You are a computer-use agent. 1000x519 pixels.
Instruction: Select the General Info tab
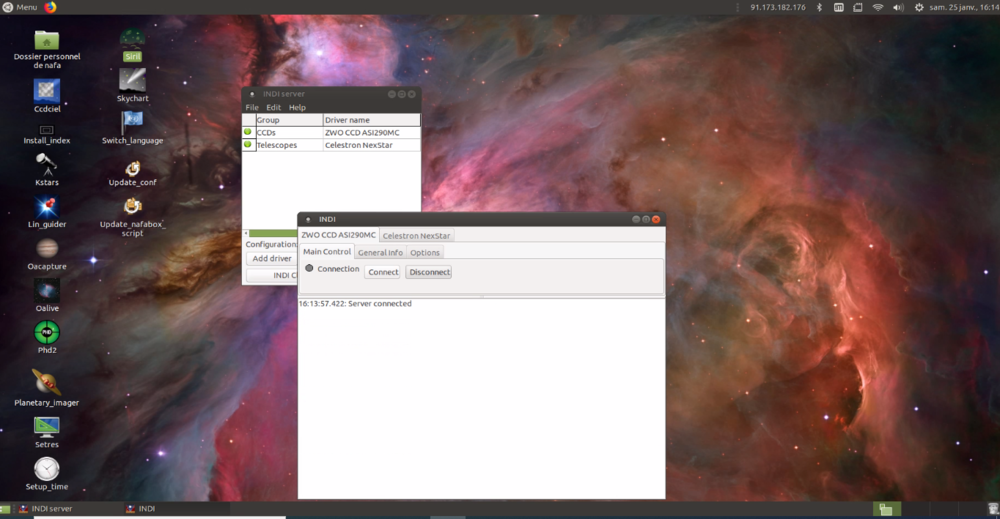[380, 252]
